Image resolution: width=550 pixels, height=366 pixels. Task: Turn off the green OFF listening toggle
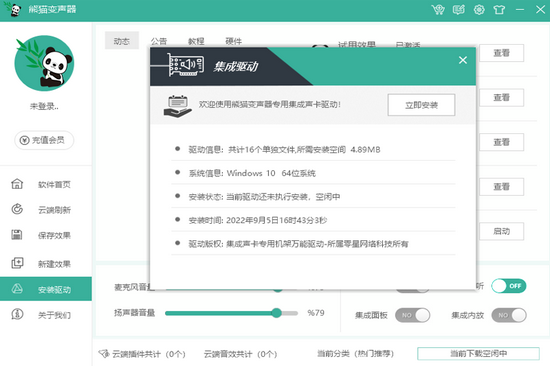pyautogui.click(x=509, y=286)
